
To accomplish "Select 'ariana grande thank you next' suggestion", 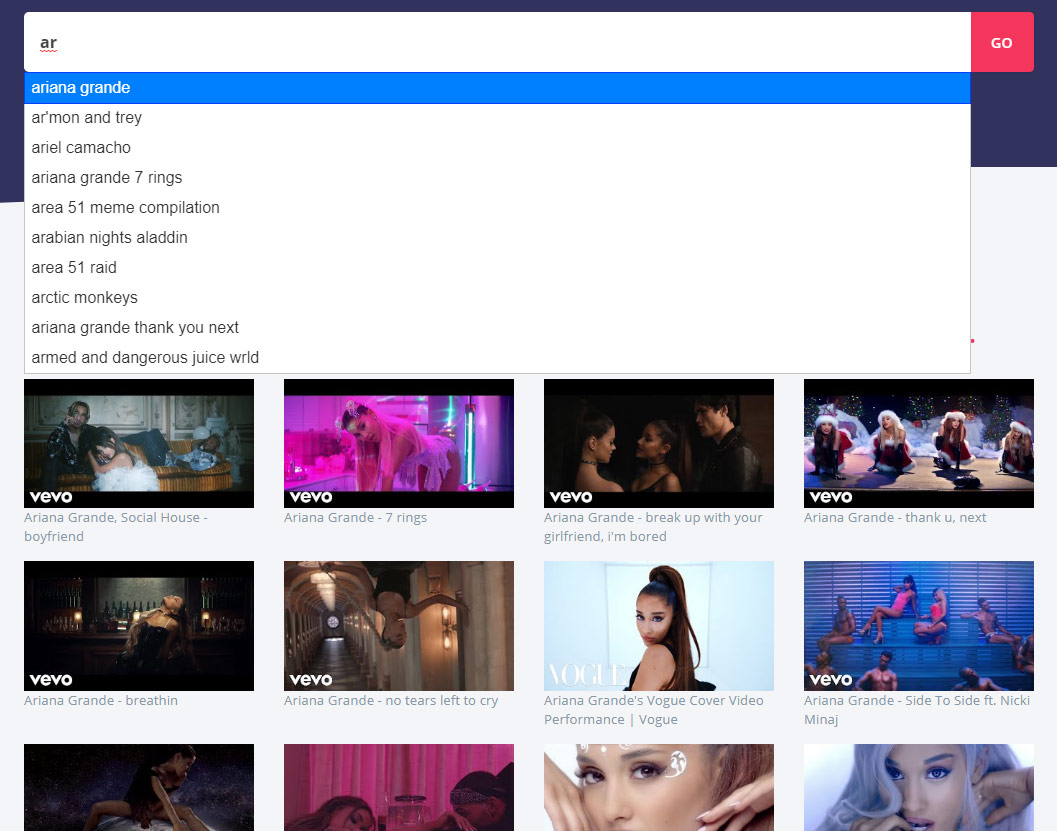I will pos(135,328).
